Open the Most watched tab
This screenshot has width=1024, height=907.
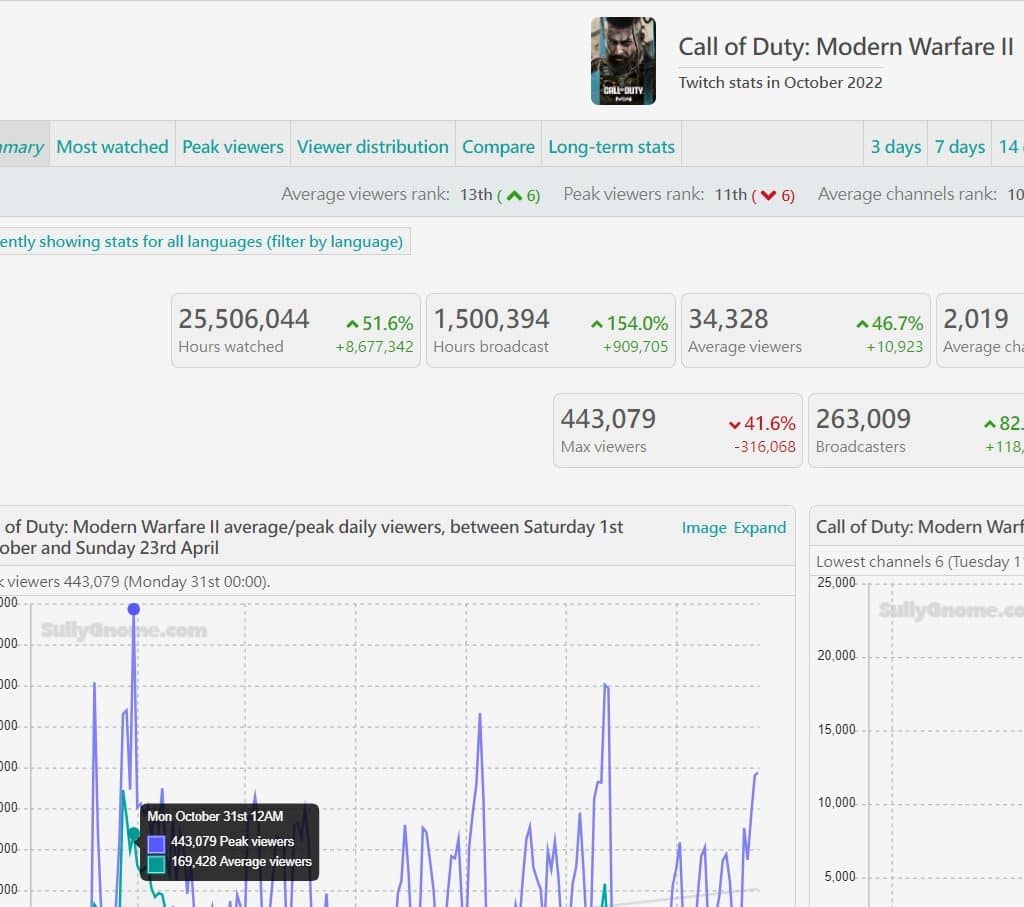[112, 147]
